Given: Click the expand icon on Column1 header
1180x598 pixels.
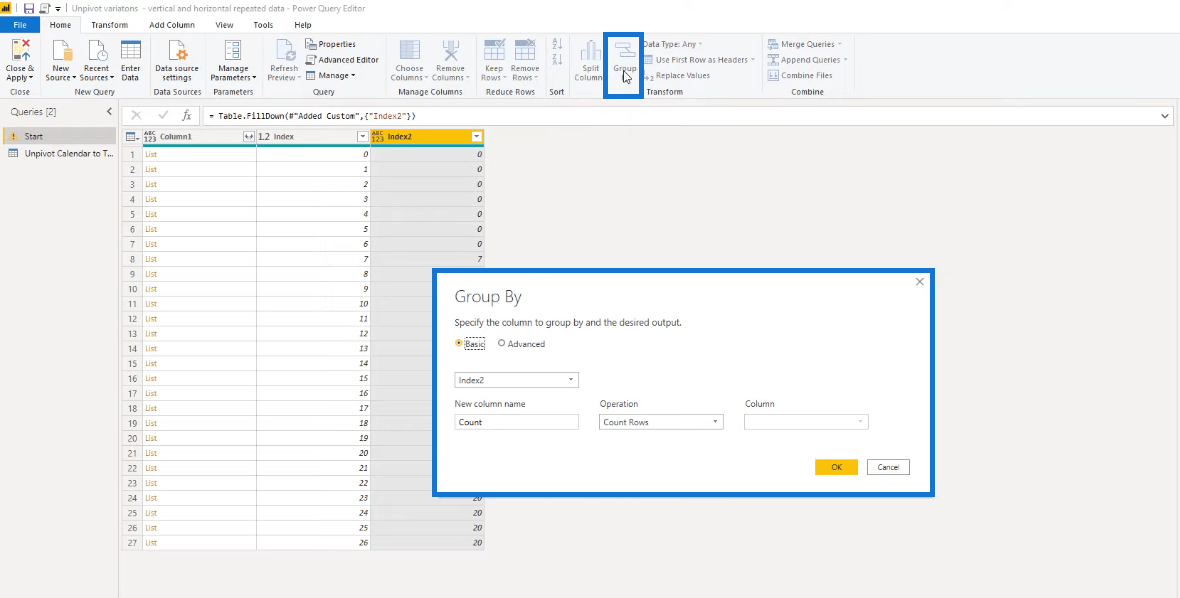Looking at the screenshot, I should pos(248,137).
